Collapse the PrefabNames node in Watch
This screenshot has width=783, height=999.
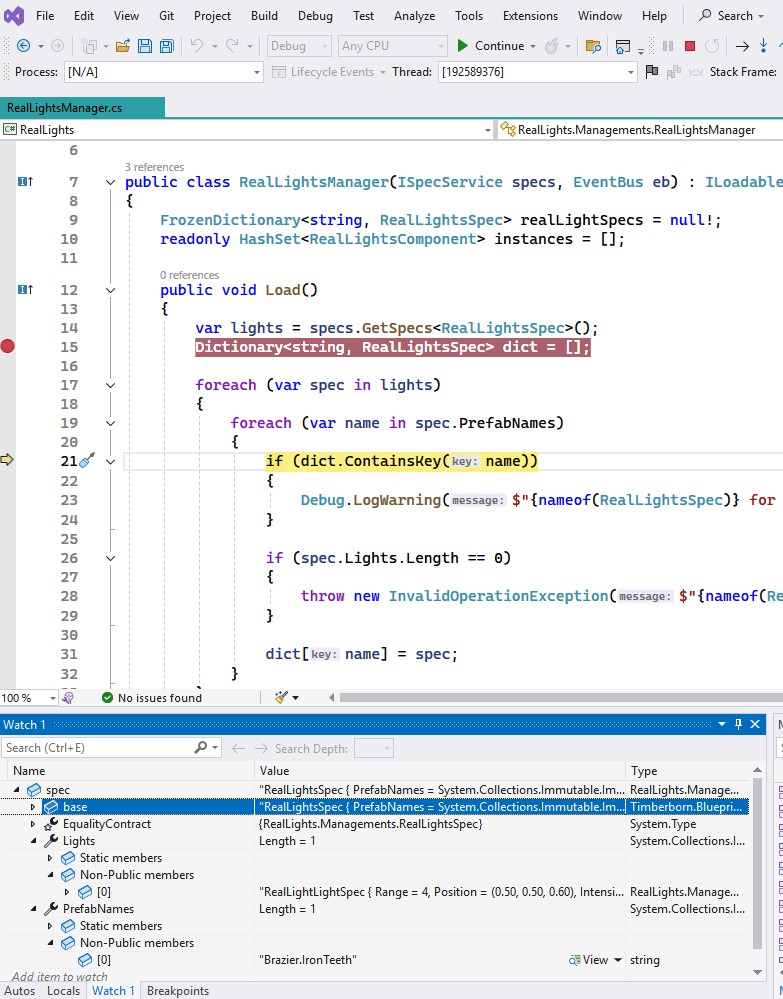click(33, 909)
